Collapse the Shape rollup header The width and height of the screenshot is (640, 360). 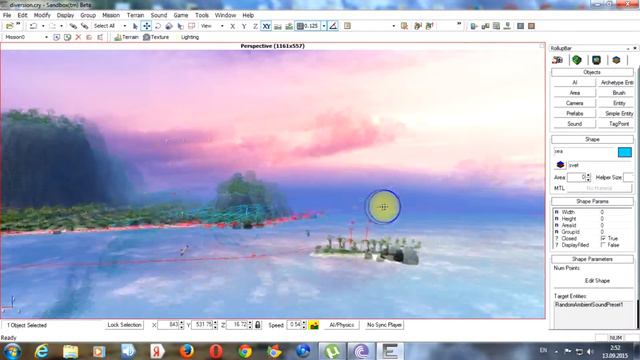coord(592,140)
